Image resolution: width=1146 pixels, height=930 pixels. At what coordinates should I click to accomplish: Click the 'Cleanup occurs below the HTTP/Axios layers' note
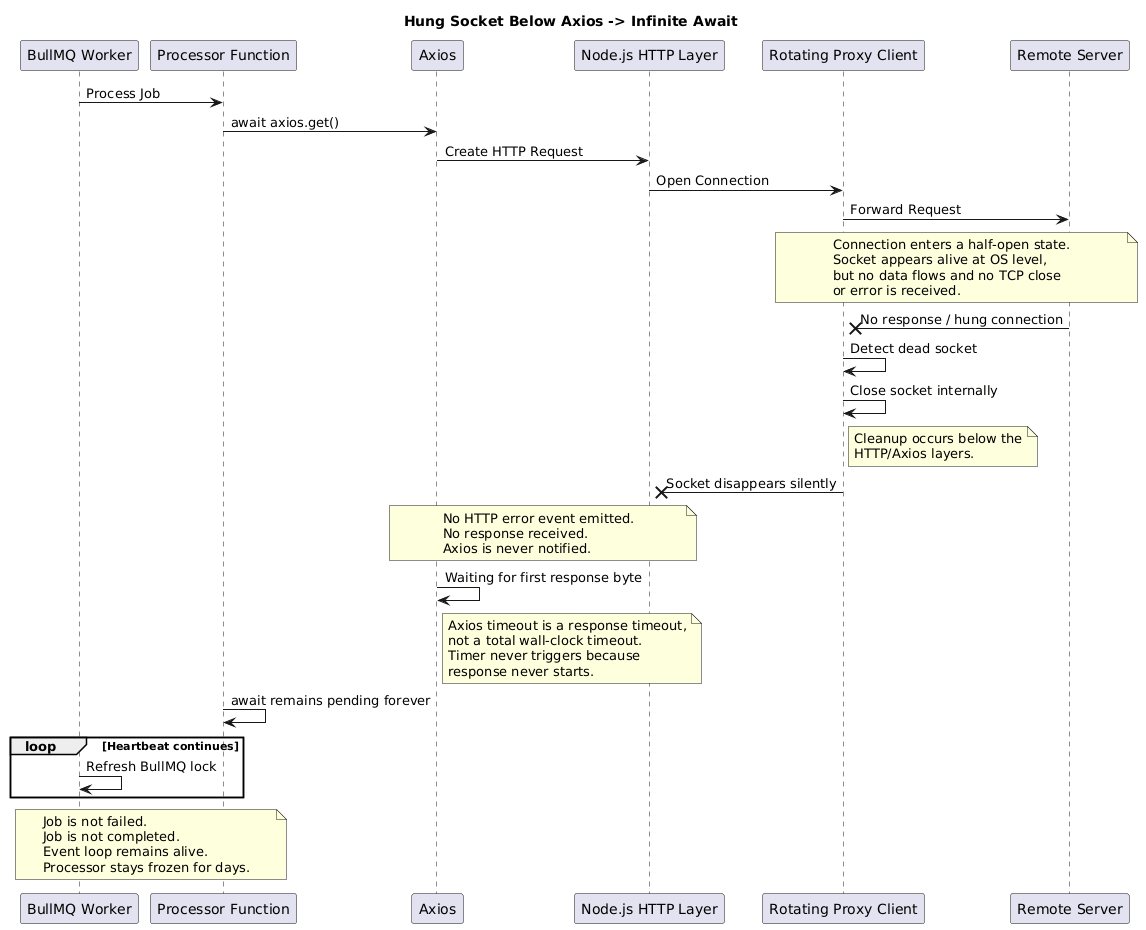[x=943, y=446]
